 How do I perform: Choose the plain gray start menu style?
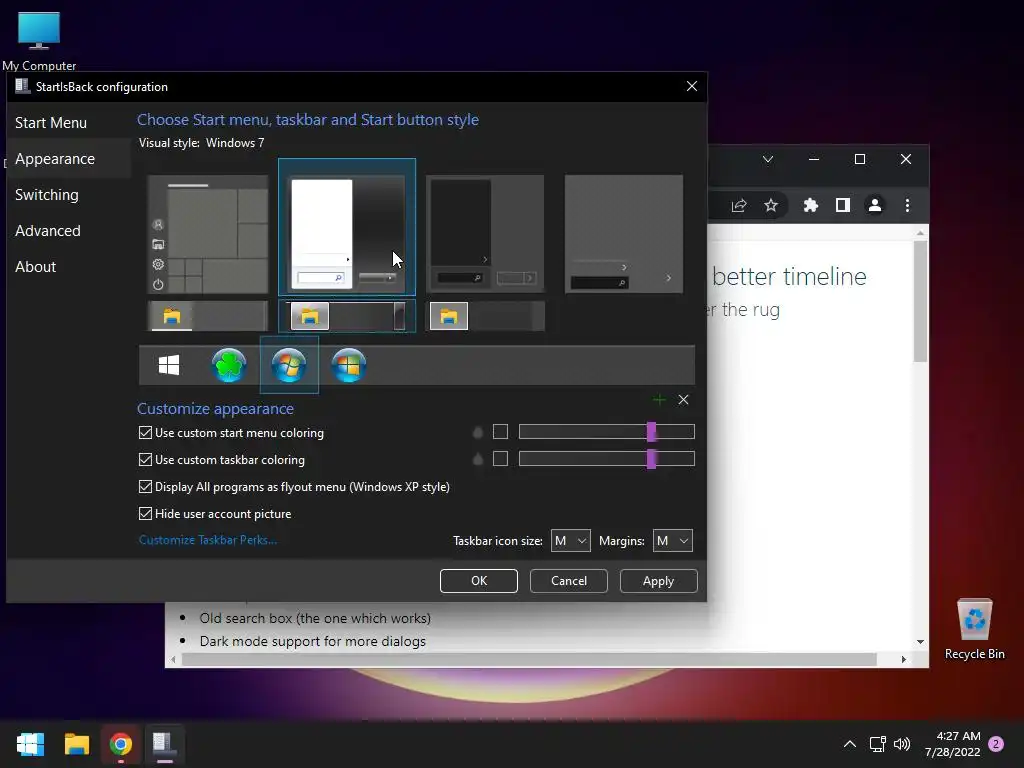coord(624,234)
